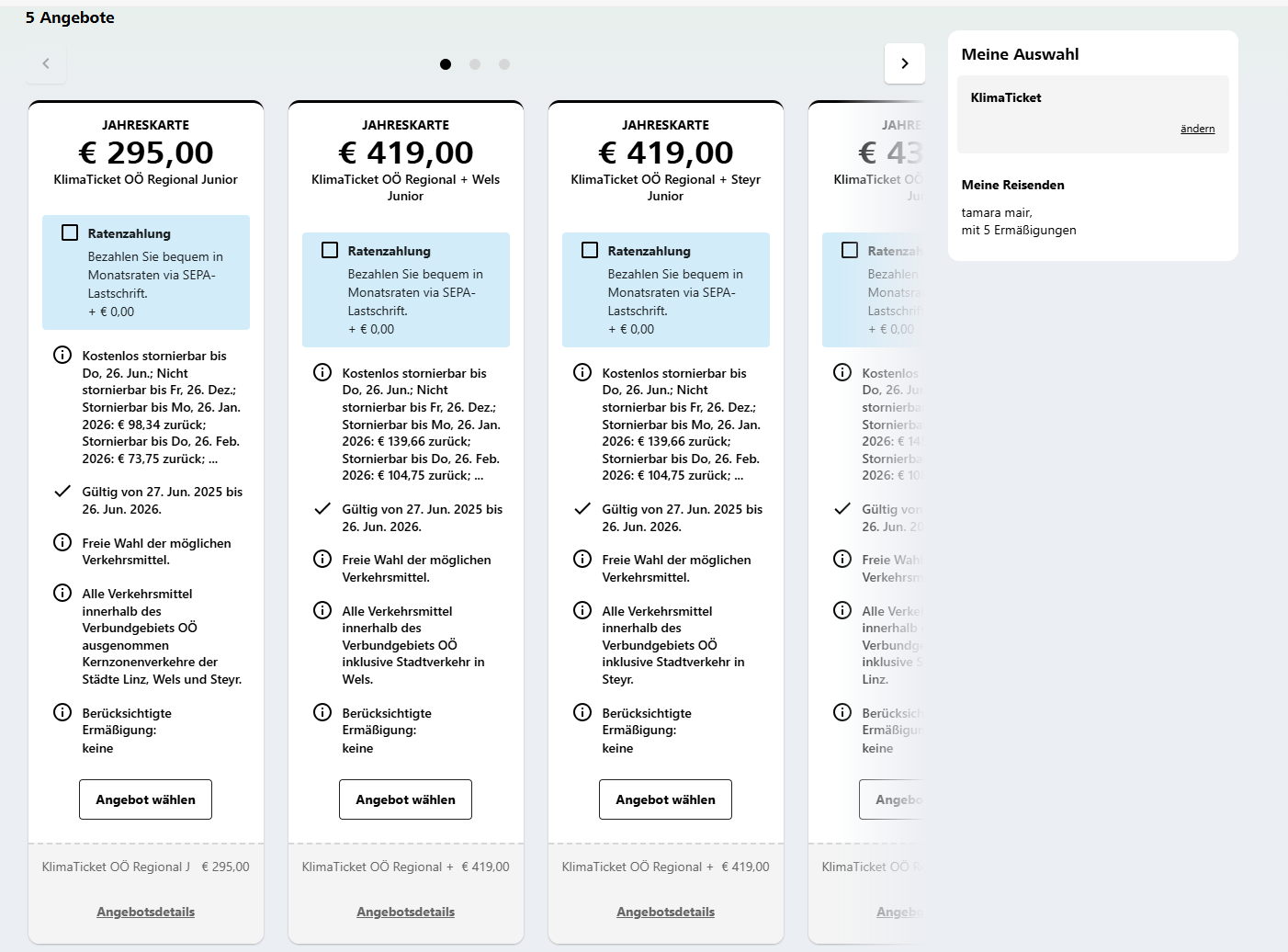1288x952 pixels.
Task: Click info icon for Berücksichtigte Ermäßigung, Regional Junior
Action: coord(62,712)
